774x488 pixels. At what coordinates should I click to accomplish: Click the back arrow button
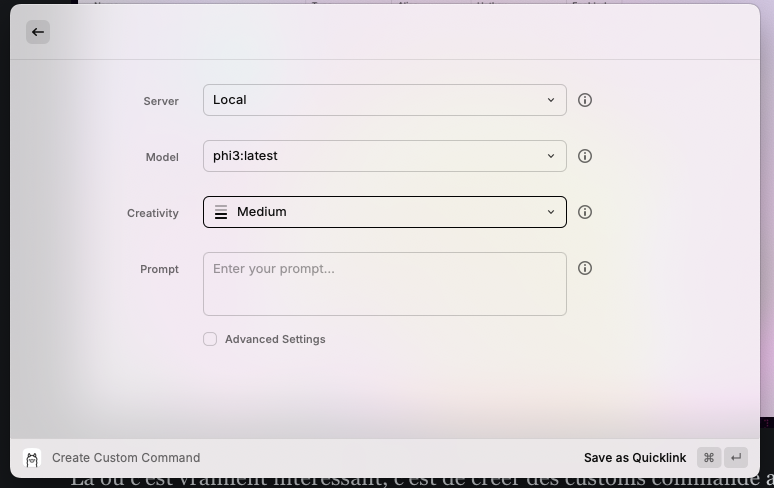38,32
